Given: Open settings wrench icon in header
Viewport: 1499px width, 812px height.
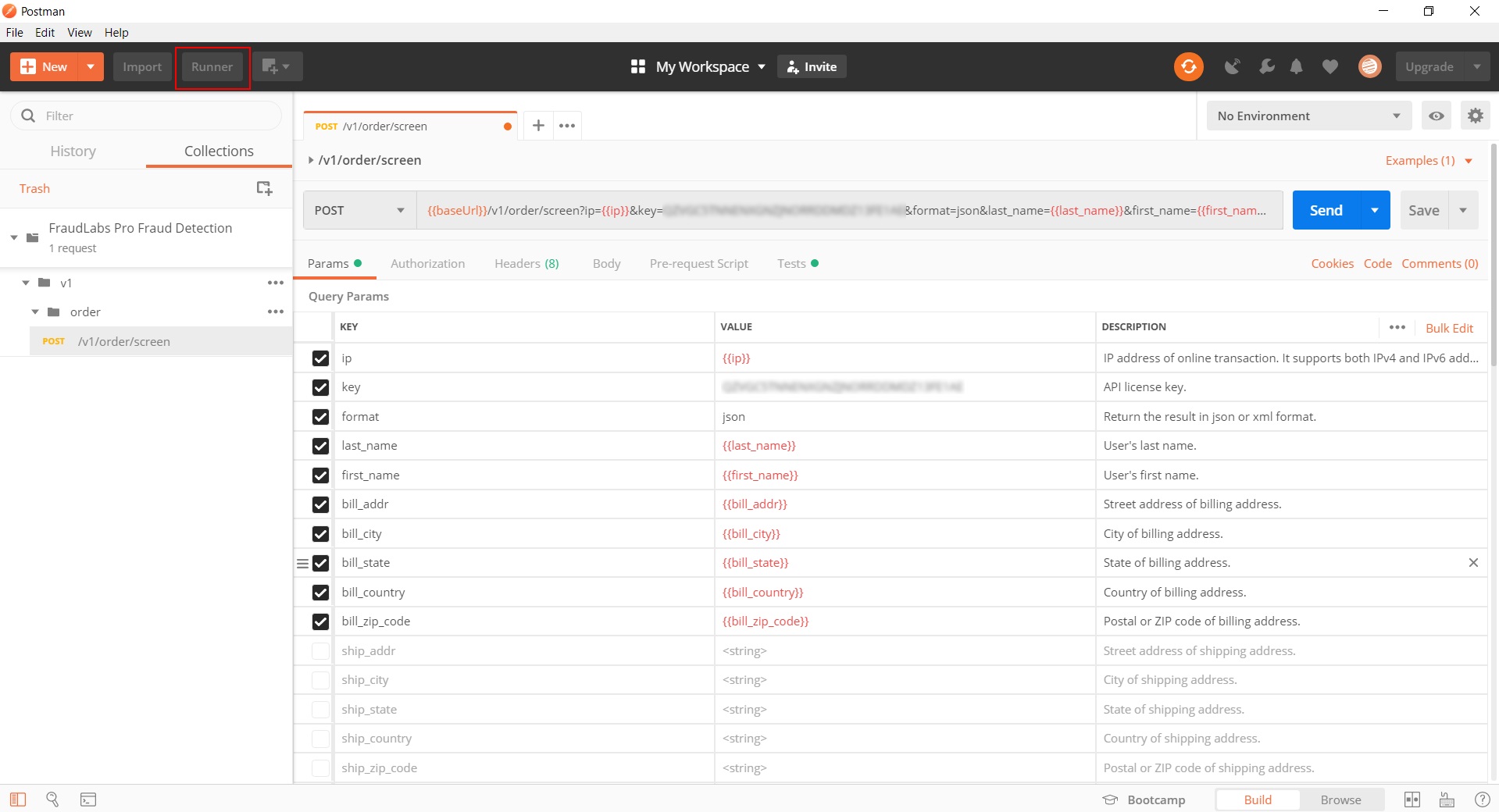Looking at the screenshot, I should point(1266,66).
